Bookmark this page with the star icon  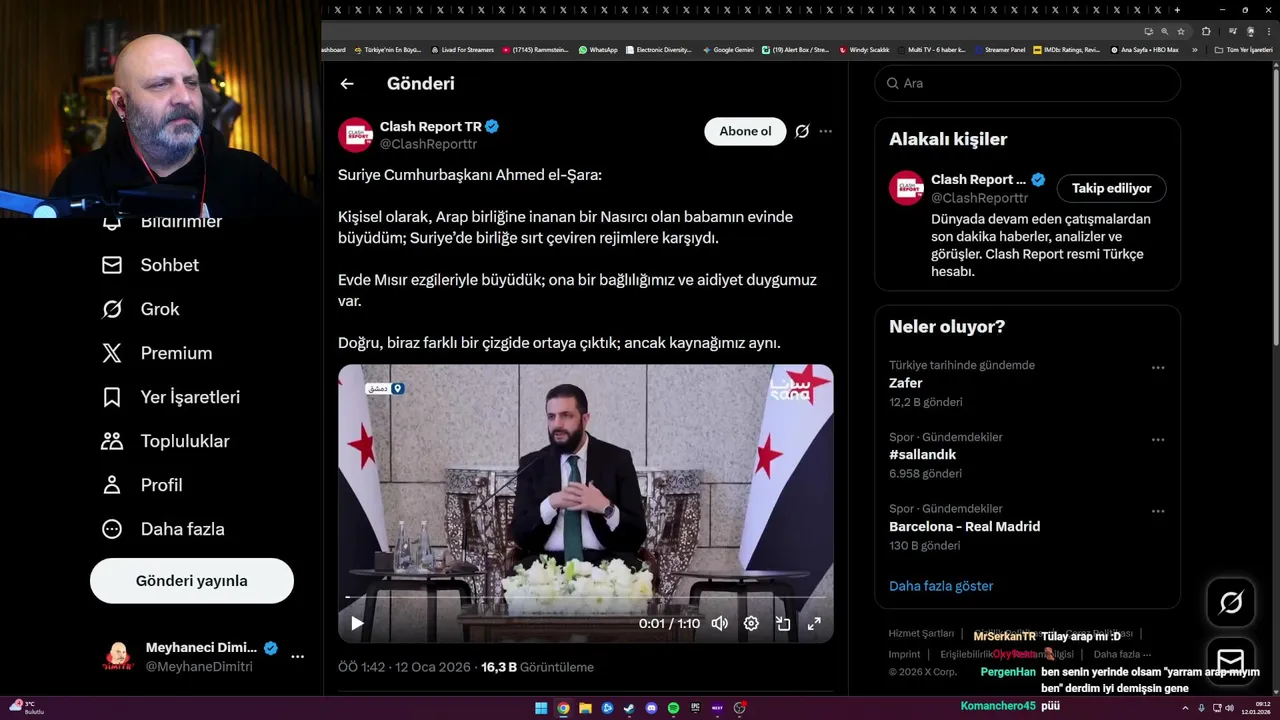(1181, 31)
